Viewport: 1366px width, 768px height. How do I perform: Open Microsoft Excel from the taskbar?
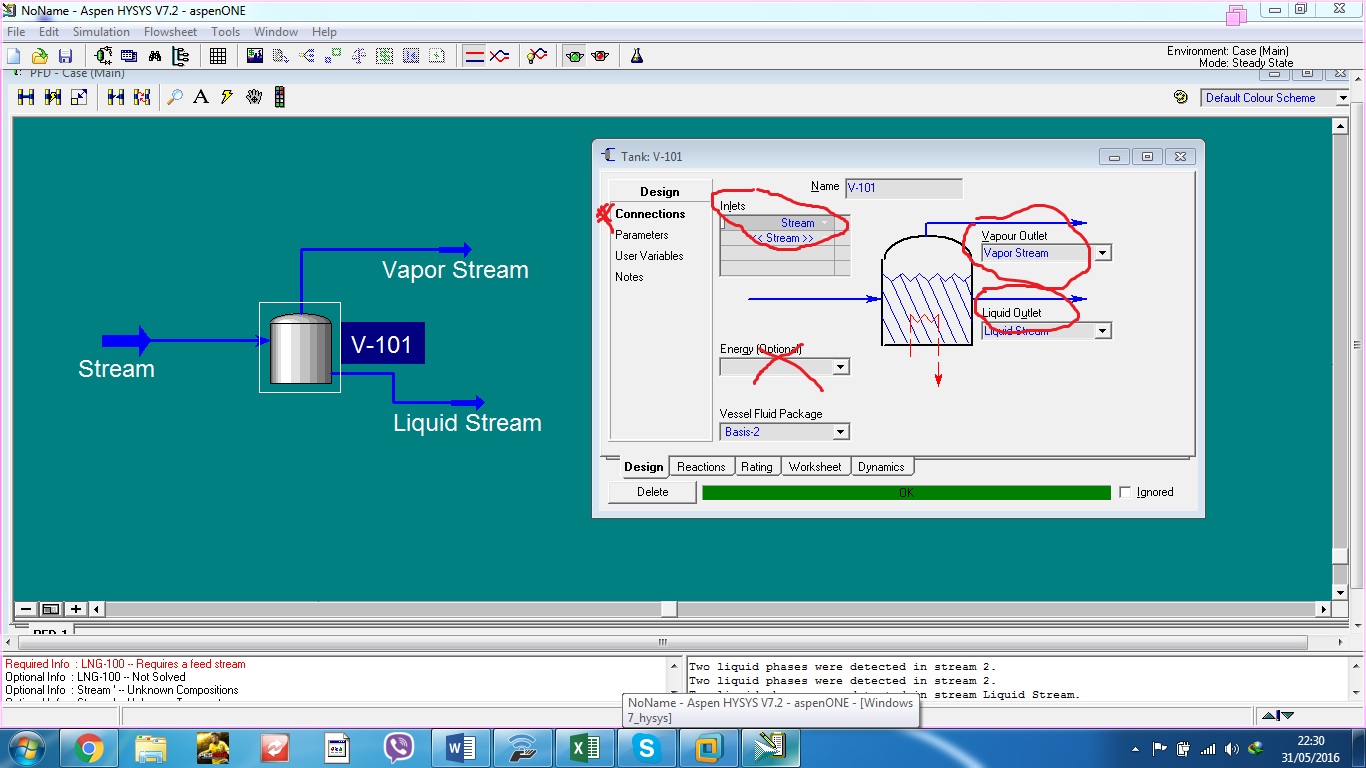pyautogui.click(x=585, y=747)
